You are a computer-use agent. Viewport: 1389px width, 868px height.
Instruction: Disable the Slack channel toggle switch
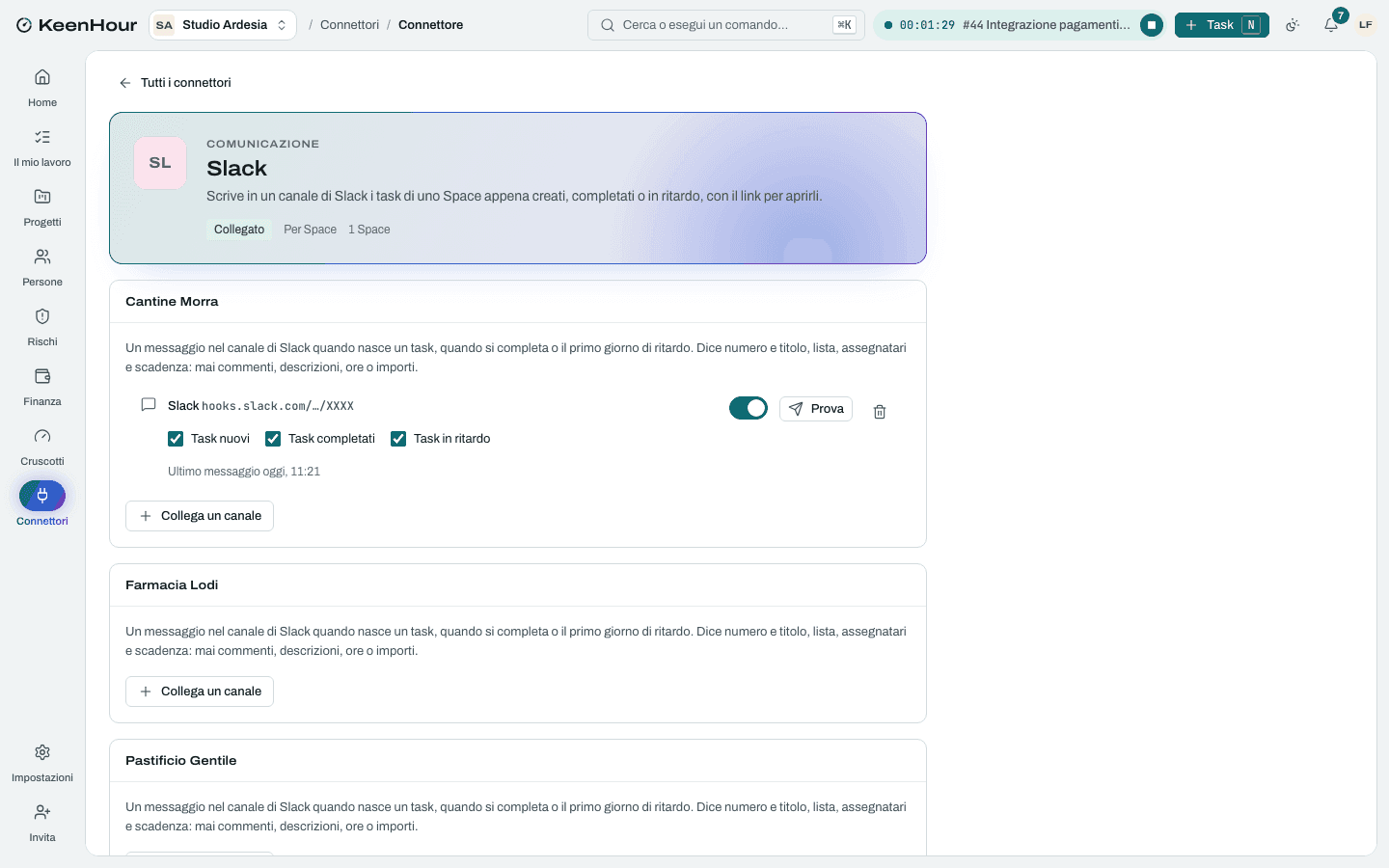749,409
